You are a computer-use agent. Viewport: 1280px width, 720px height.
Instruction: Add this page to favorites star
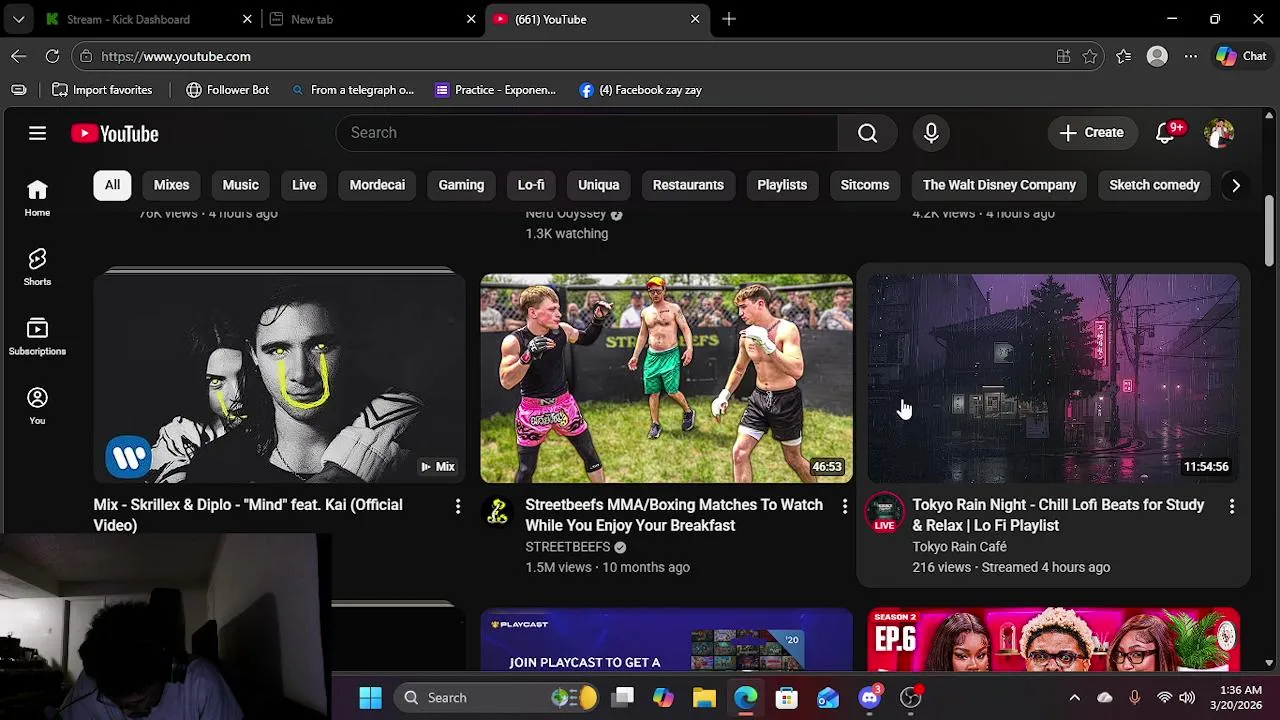pos(1090,57)
